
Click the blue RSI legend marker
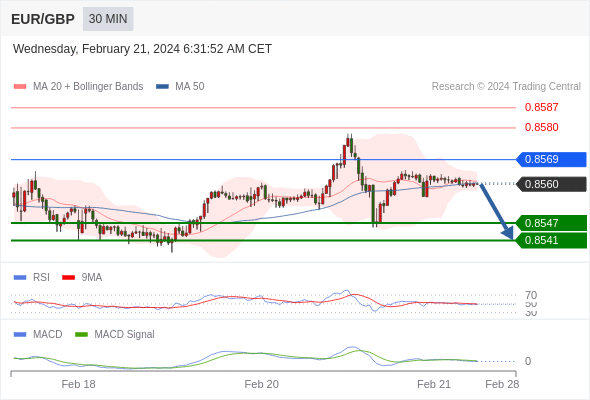click(20, 278)
